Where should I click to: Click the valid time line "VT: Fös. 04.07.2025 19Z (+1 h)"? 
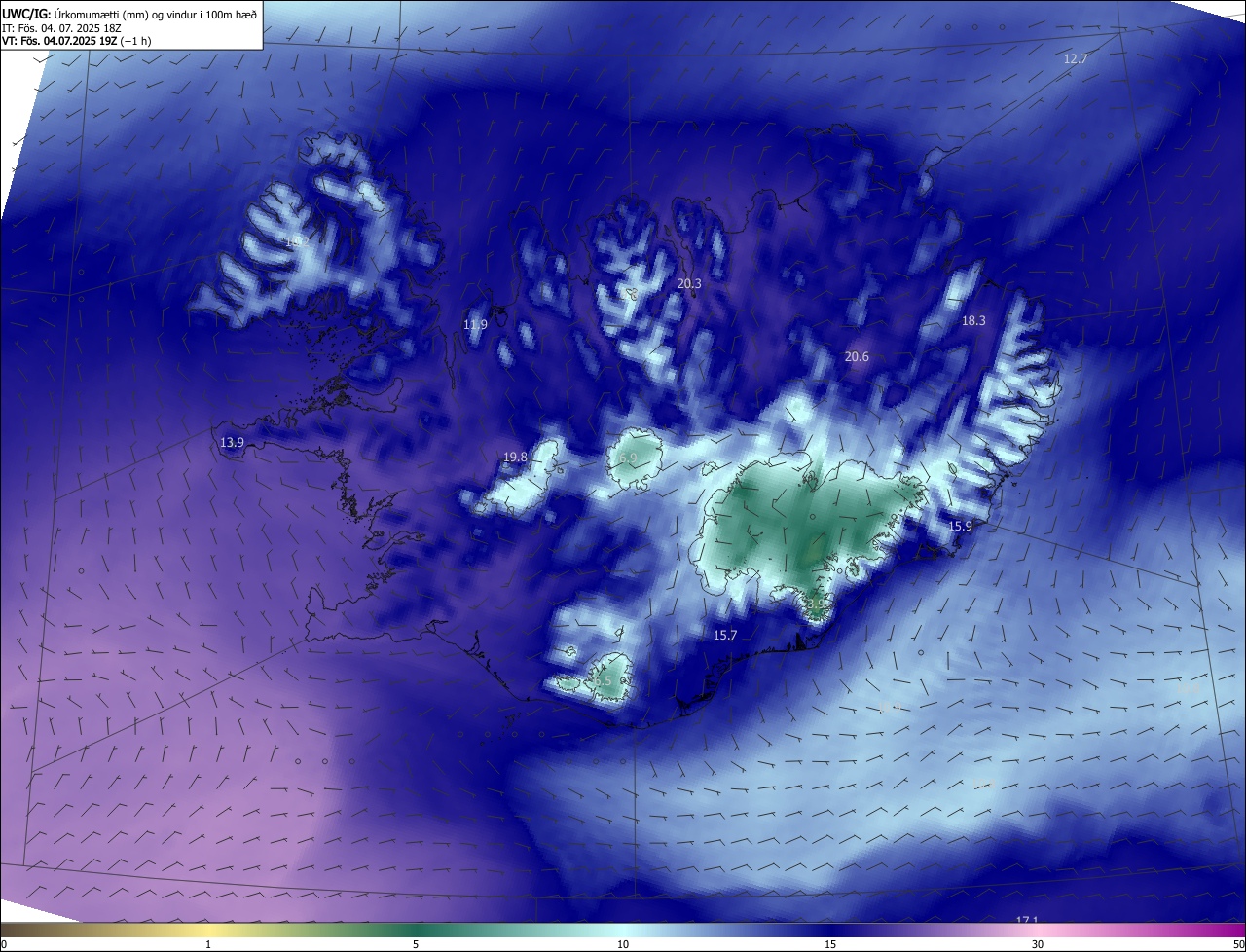77,41
